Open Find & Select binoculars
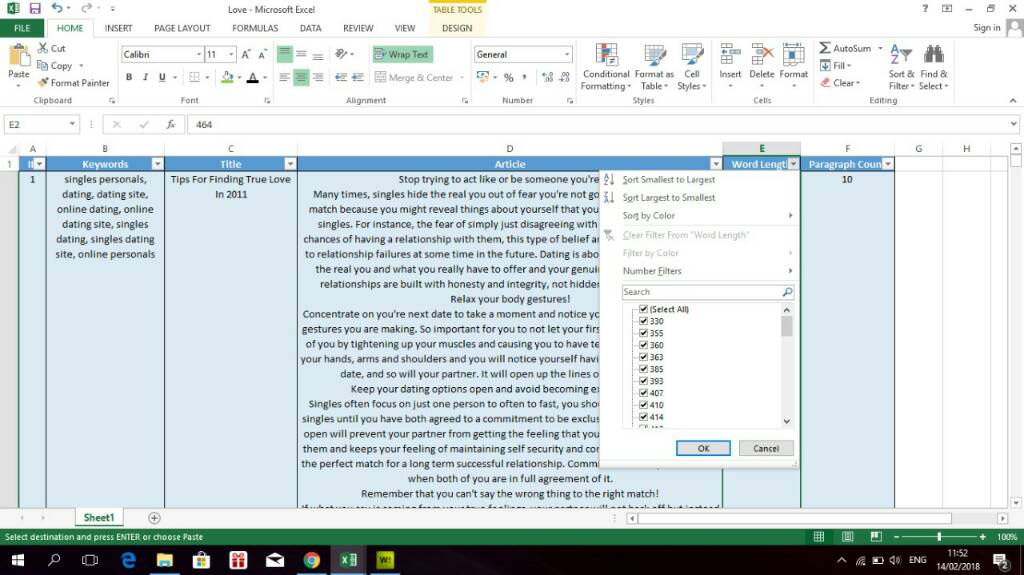The image size is (1024, 575). (x=934, y=67)
